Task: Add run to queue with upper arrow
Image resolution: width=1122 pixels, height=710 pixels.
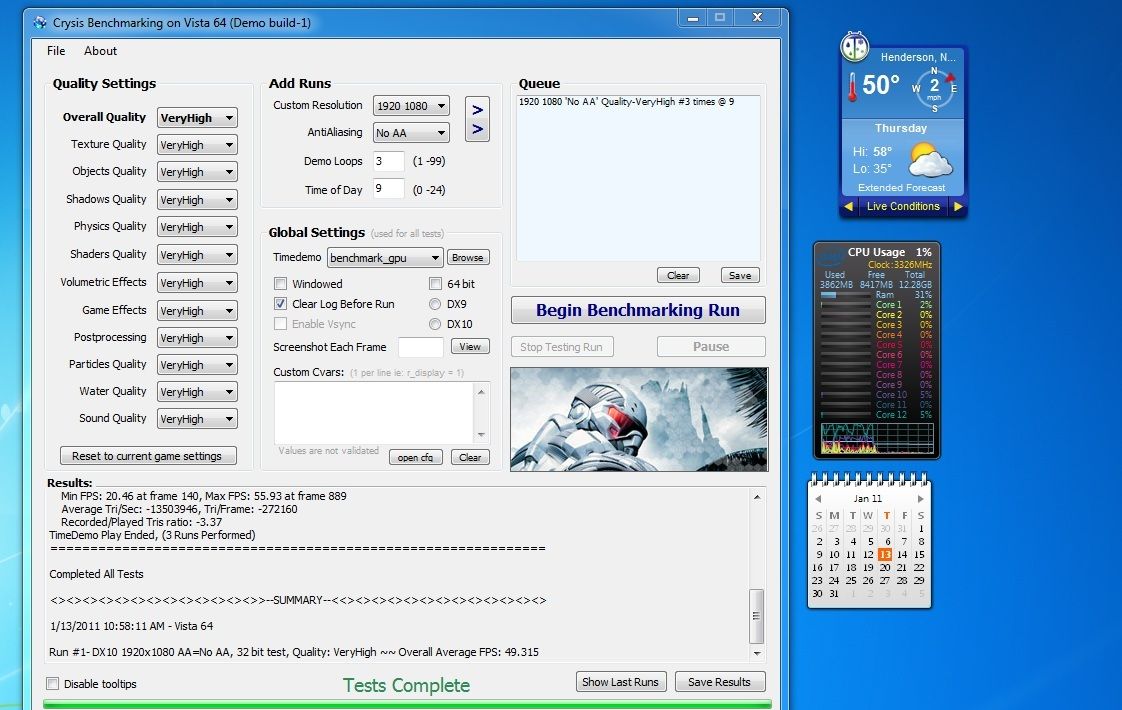Action: click(x=477, y=110)
